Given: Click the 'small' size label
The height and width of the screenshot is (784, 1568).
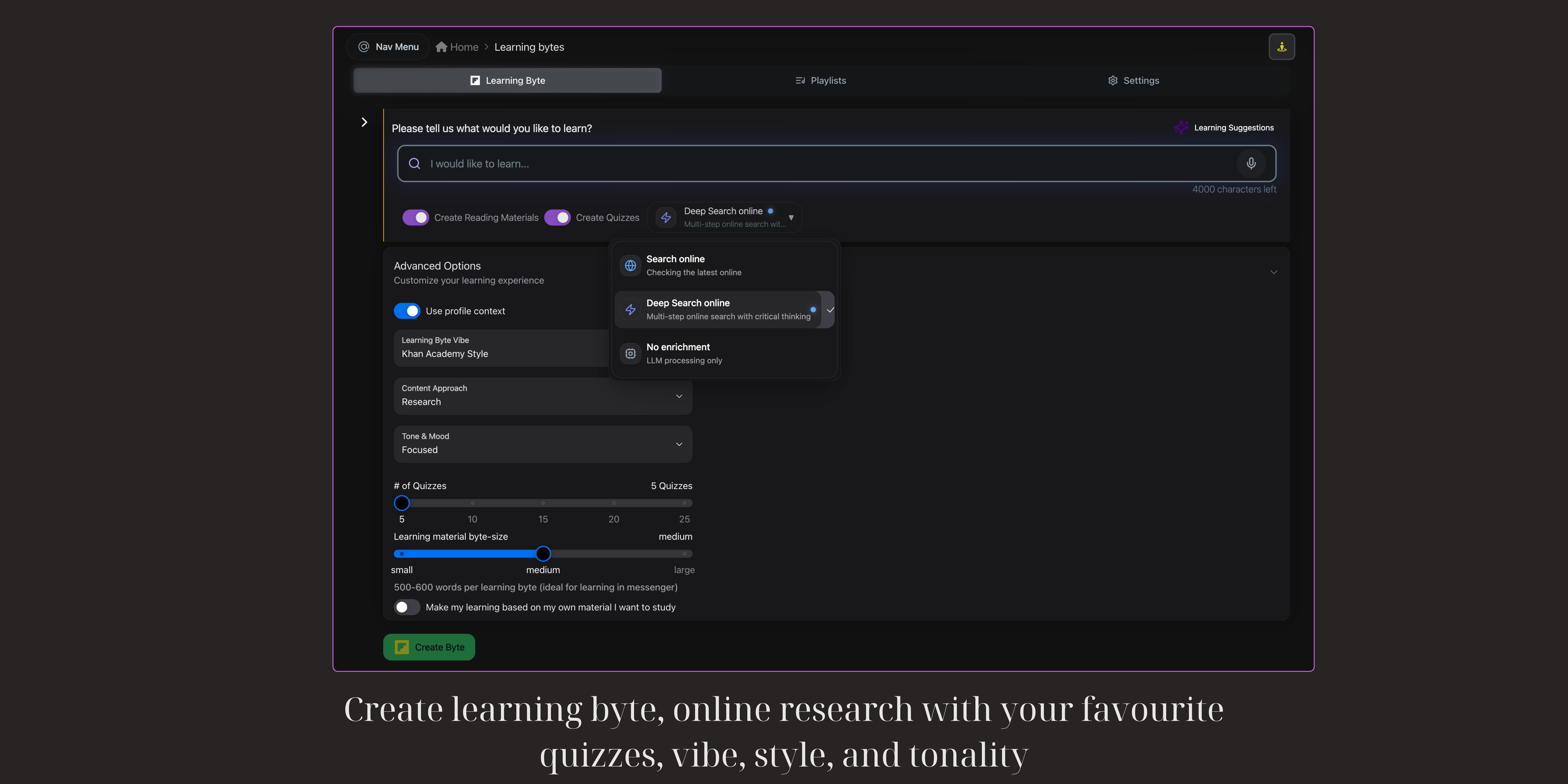Looking at the screenshot, I should pyautogui.click(x=402, y=570).
